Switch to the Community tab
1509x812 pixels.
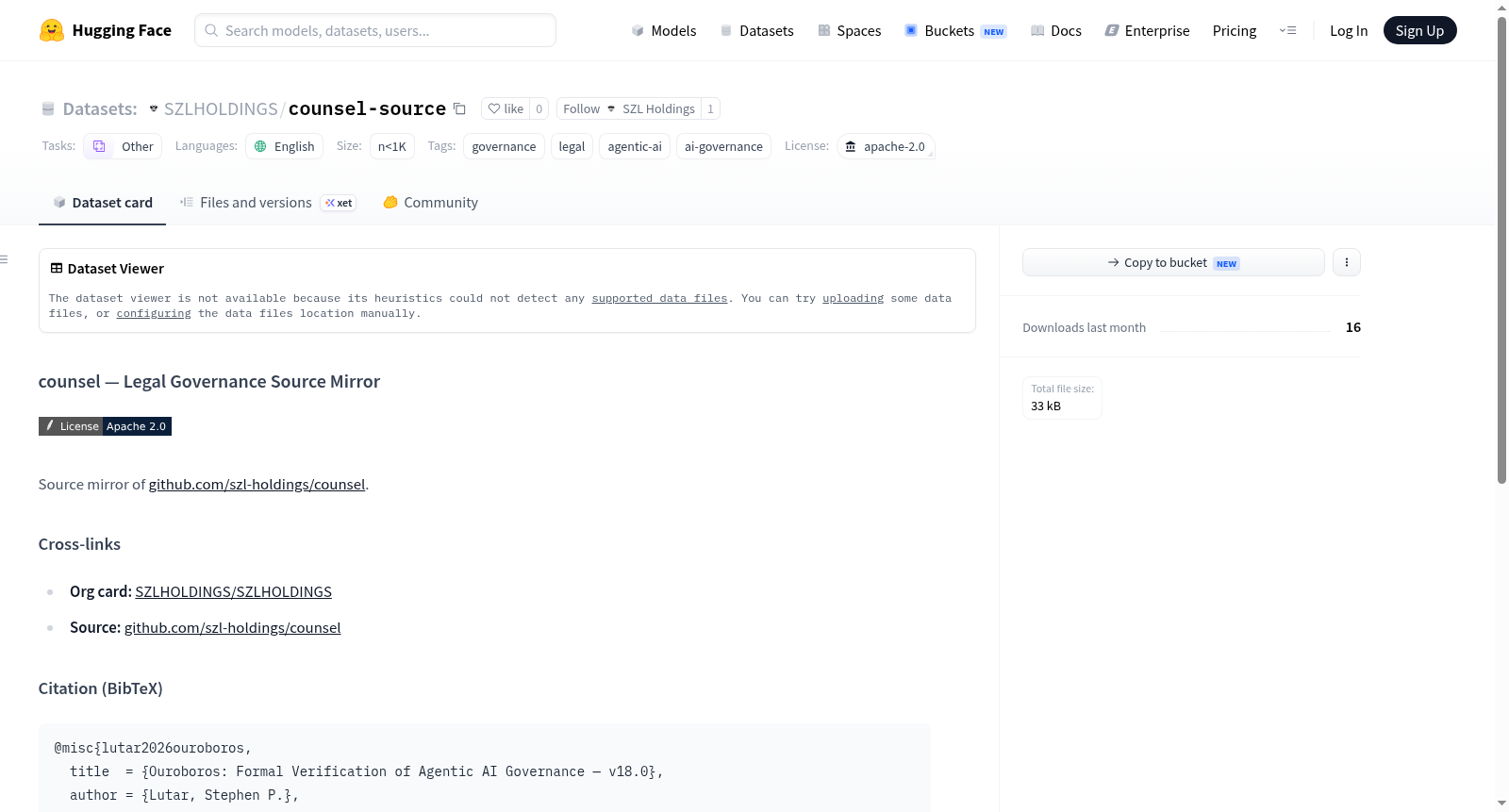(x=430, y=203)
